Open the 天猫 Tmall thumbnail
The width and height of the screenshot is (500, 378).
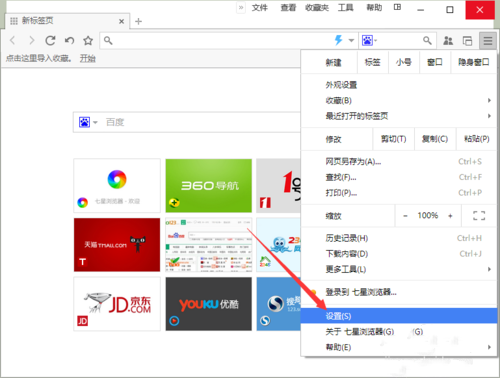tap(117, 245)
